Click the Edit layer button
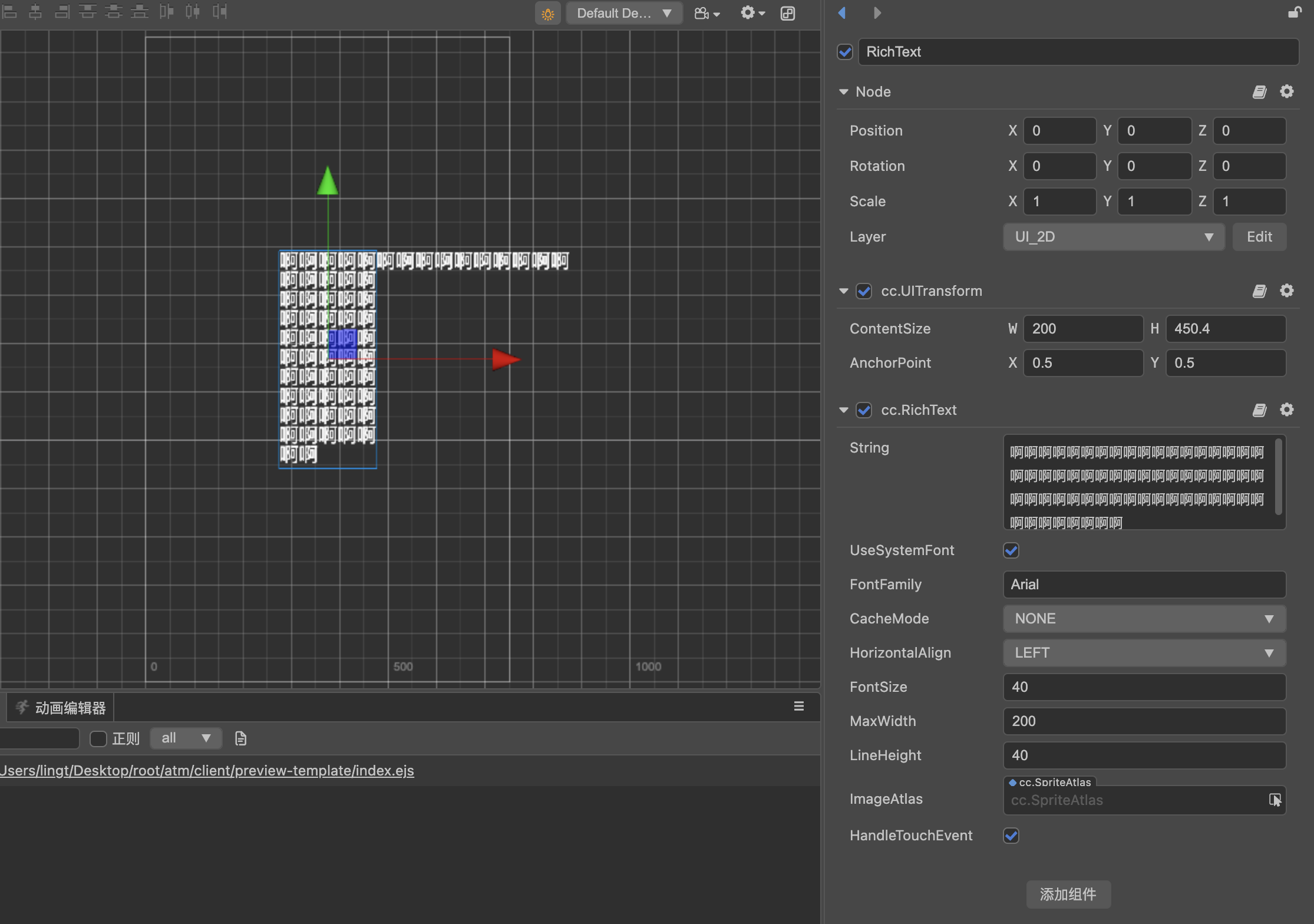This screenshot has height=924, width=1314. (x=1259, y=237)
